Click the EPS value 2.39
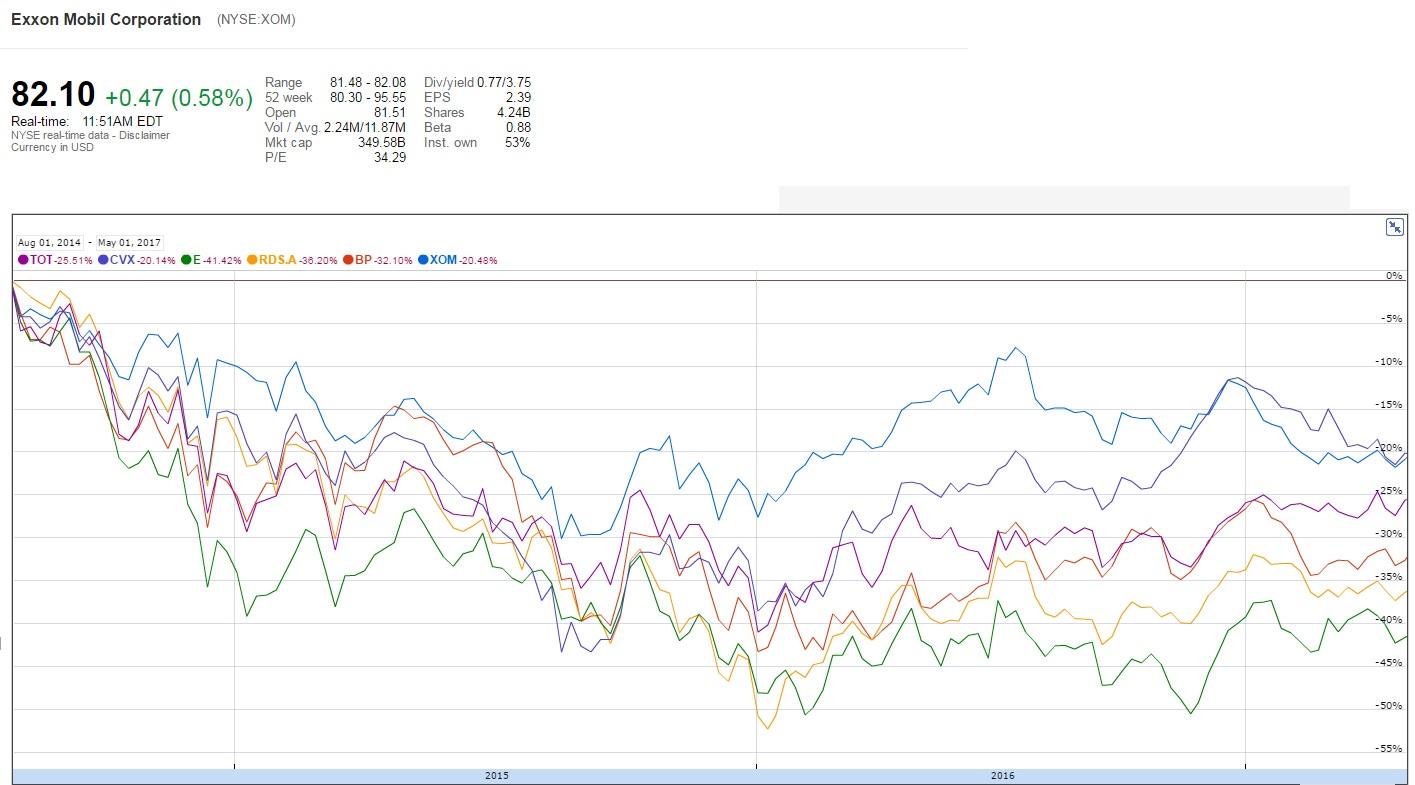Screen dimensions: 1415x785 (x=518, y=97)
